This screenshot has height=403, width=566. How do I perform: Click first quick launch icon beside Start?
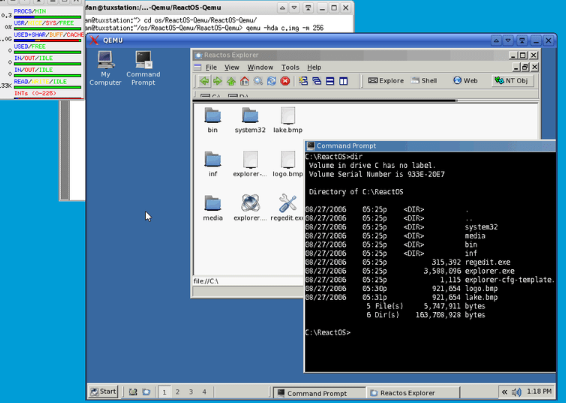133,392
